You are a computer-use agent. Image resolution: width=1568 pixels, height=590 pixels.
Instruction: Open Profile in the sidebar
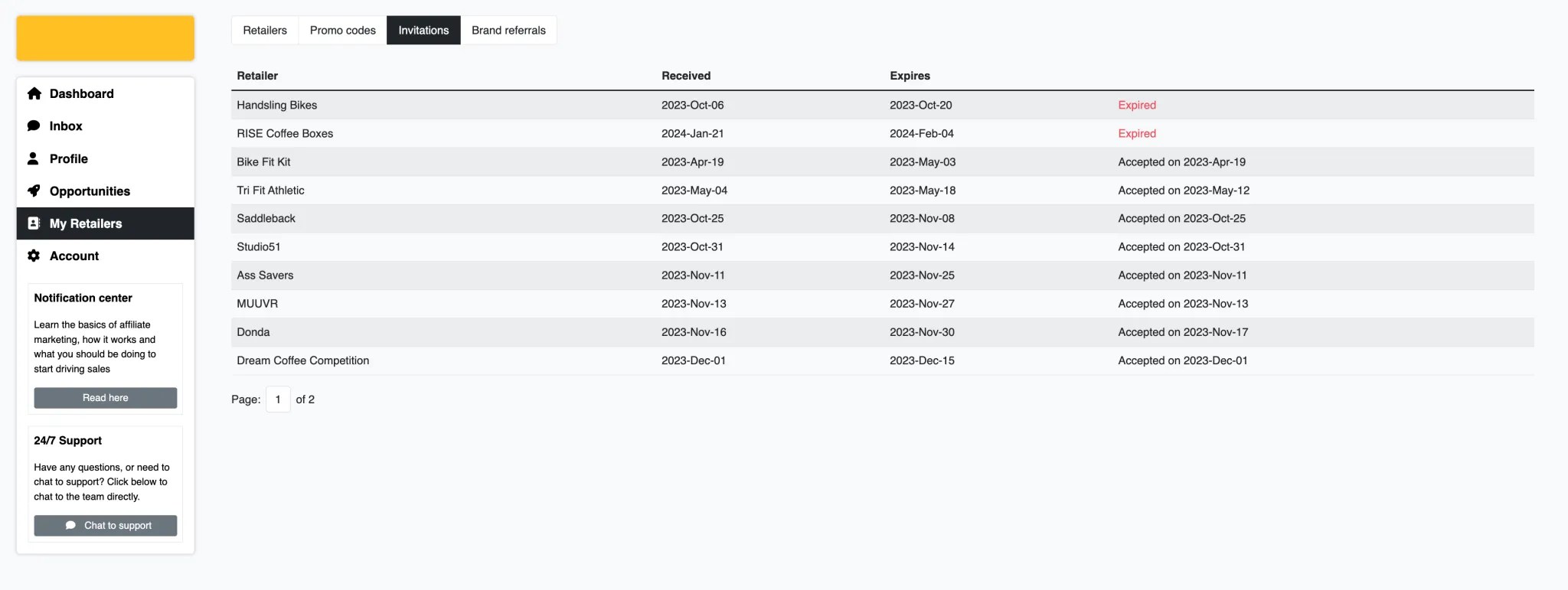coord(106,158)
